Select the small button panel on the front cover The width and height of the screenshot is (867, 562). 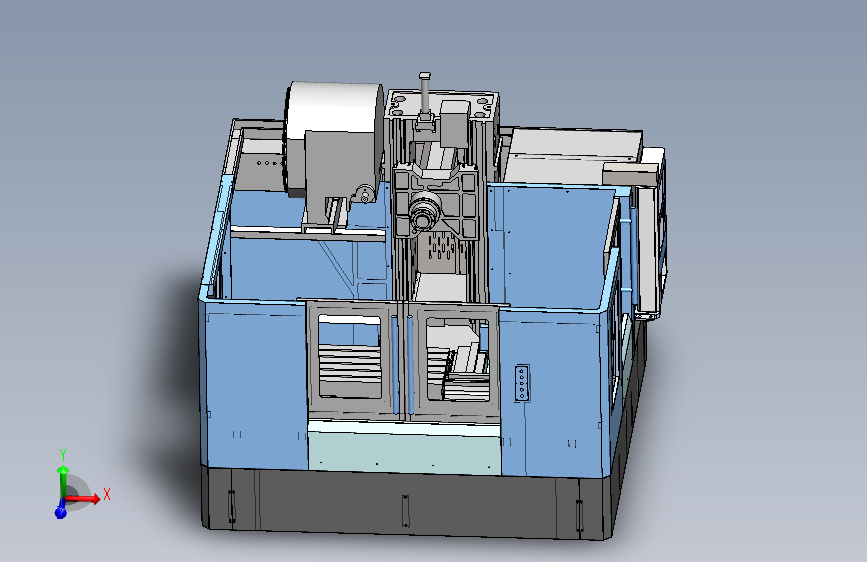pyautogui.click(x=522, y=383)
